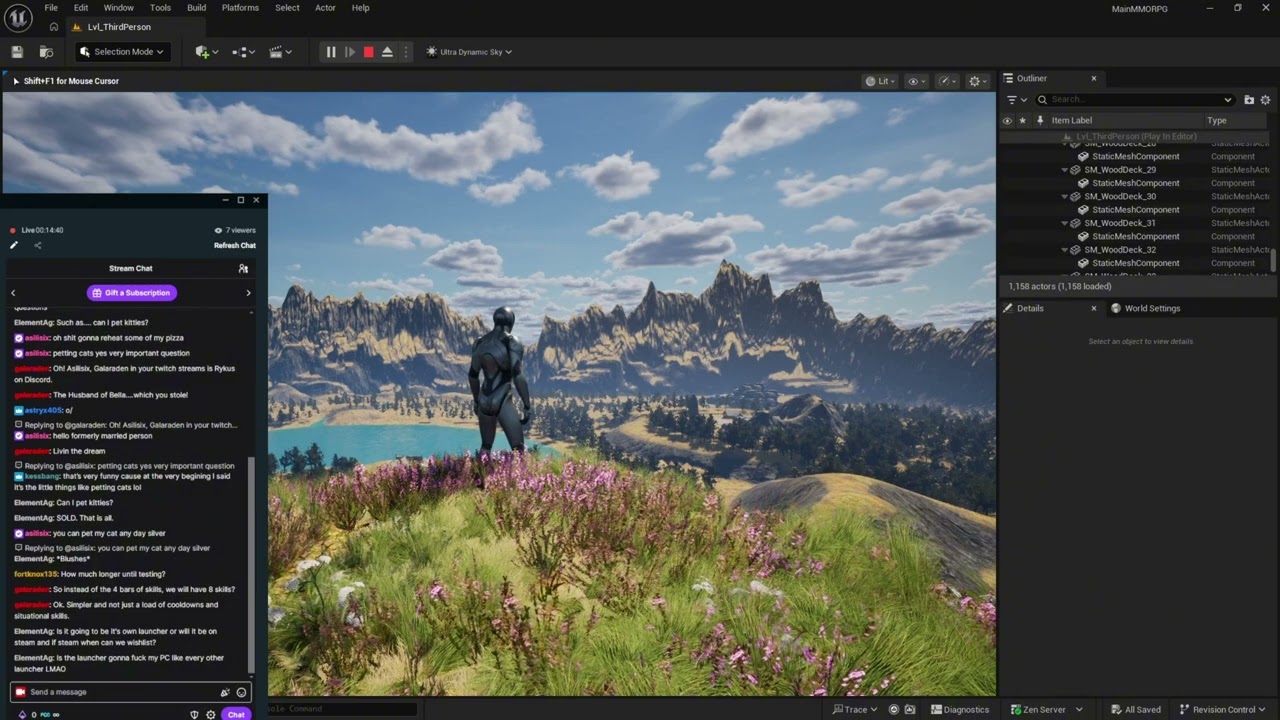Collapse the SM_WoodDeck_32 tree item
The width and height of the screenshot is (1280, 720).
click(1065, 250)
